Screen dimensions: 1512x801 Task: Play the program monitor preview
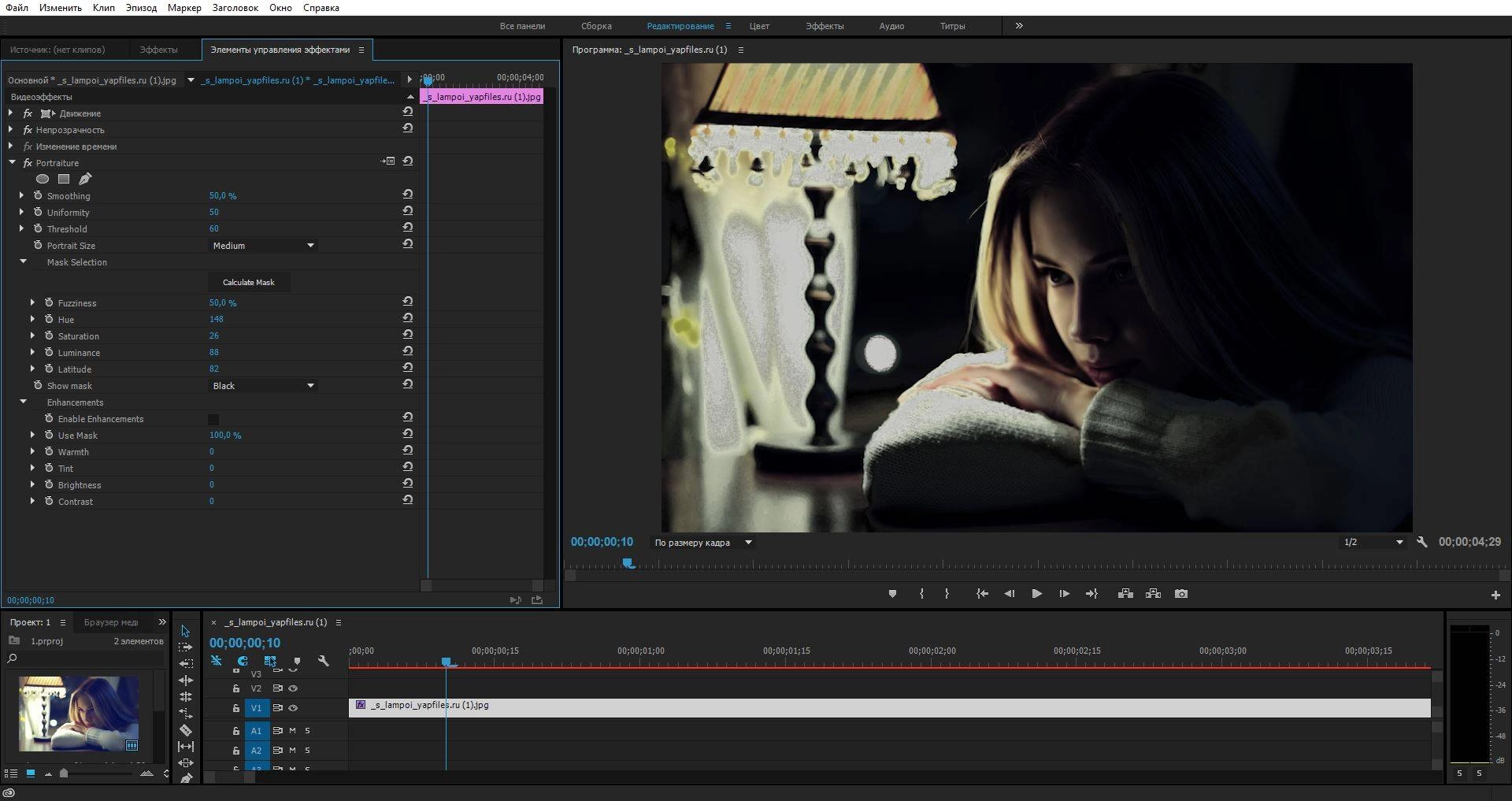pyautogui.click(x=1036, y=594)
